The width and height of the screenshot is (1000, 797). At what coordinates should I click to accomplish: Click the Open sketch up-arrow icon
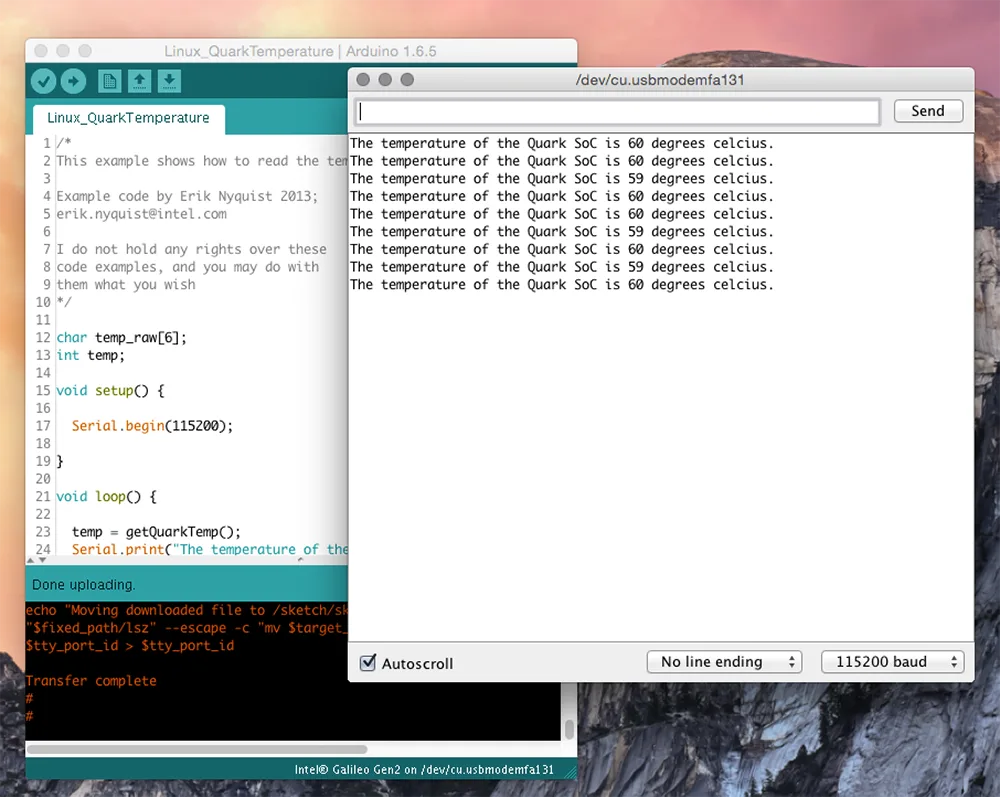[x=140, y=81]
